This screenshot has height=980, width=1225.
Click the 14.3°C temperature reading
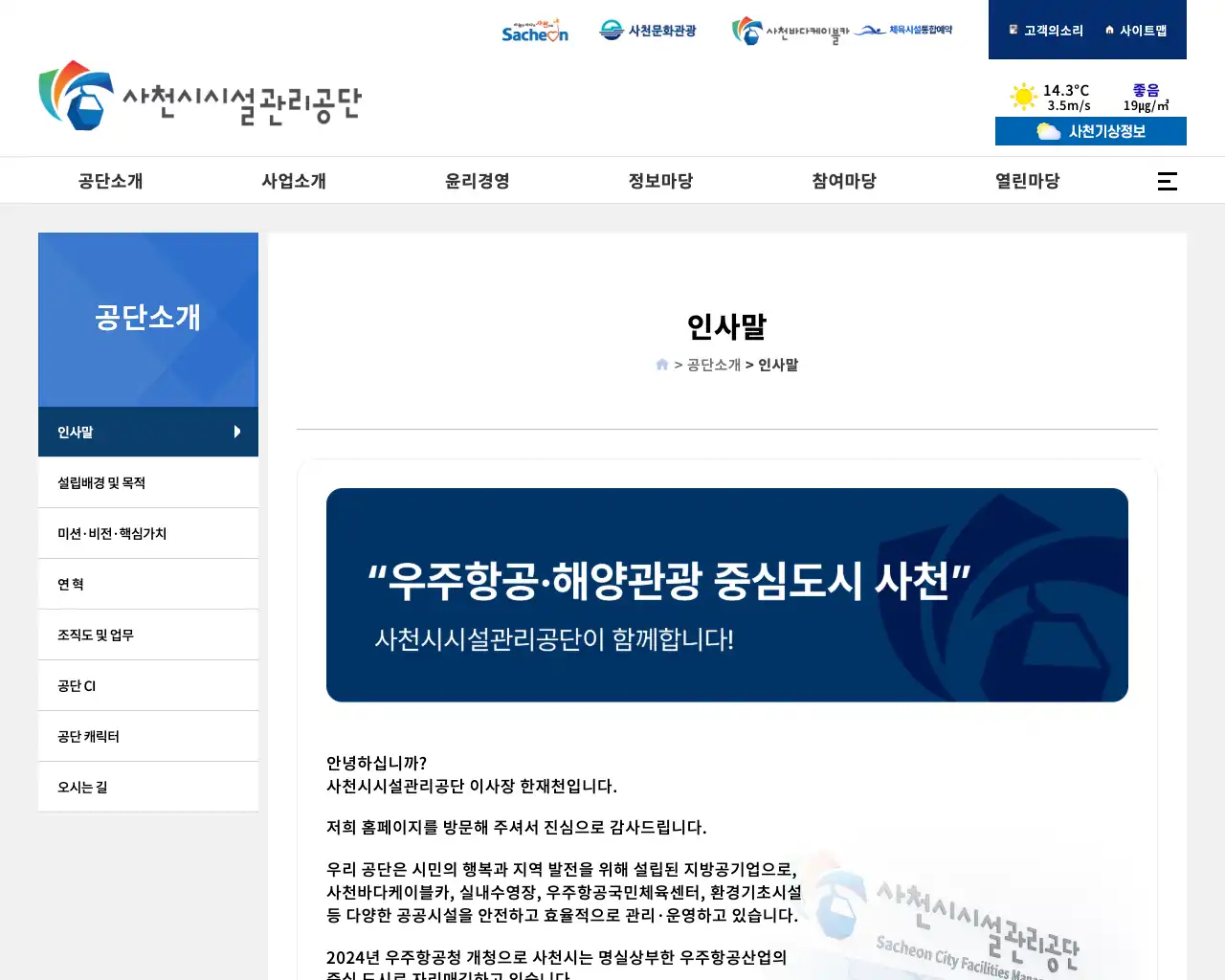point(1066,90)
